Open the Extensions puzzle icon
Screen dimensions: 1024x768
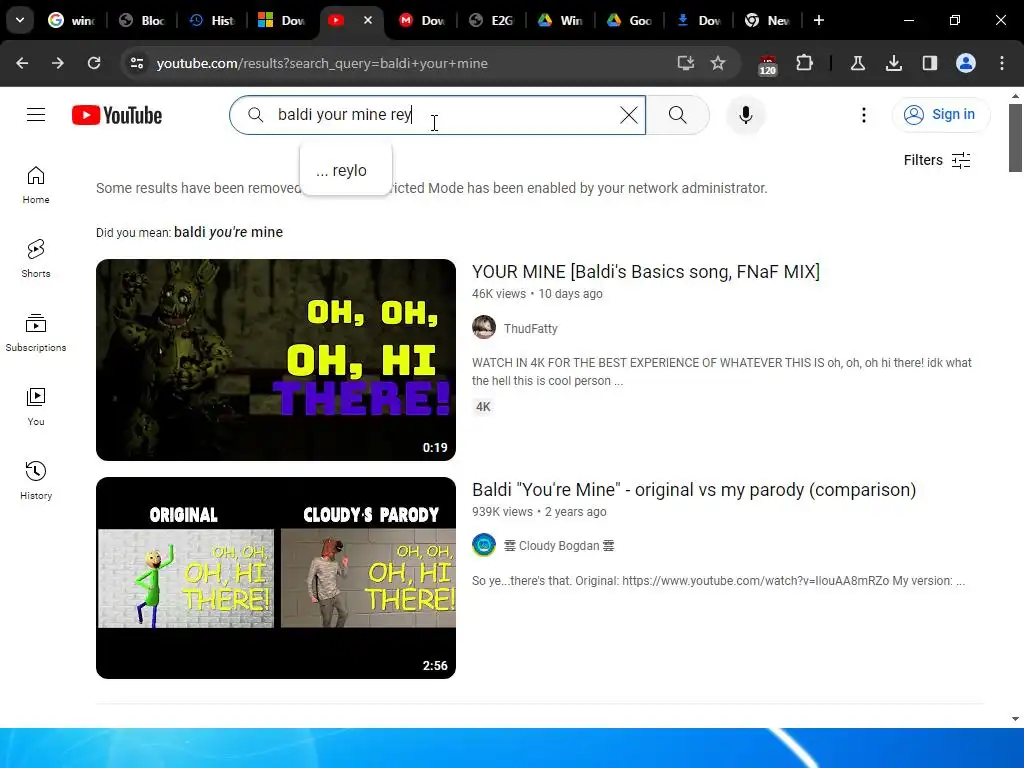point(805,63)
